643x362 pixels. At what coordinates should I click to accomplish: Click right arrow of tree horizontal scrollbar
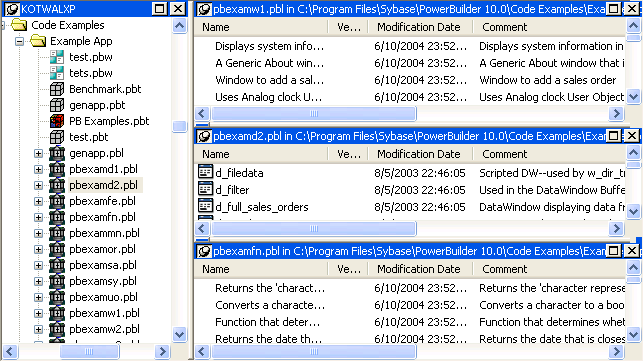pyautogui.click(x=162, y=351)
